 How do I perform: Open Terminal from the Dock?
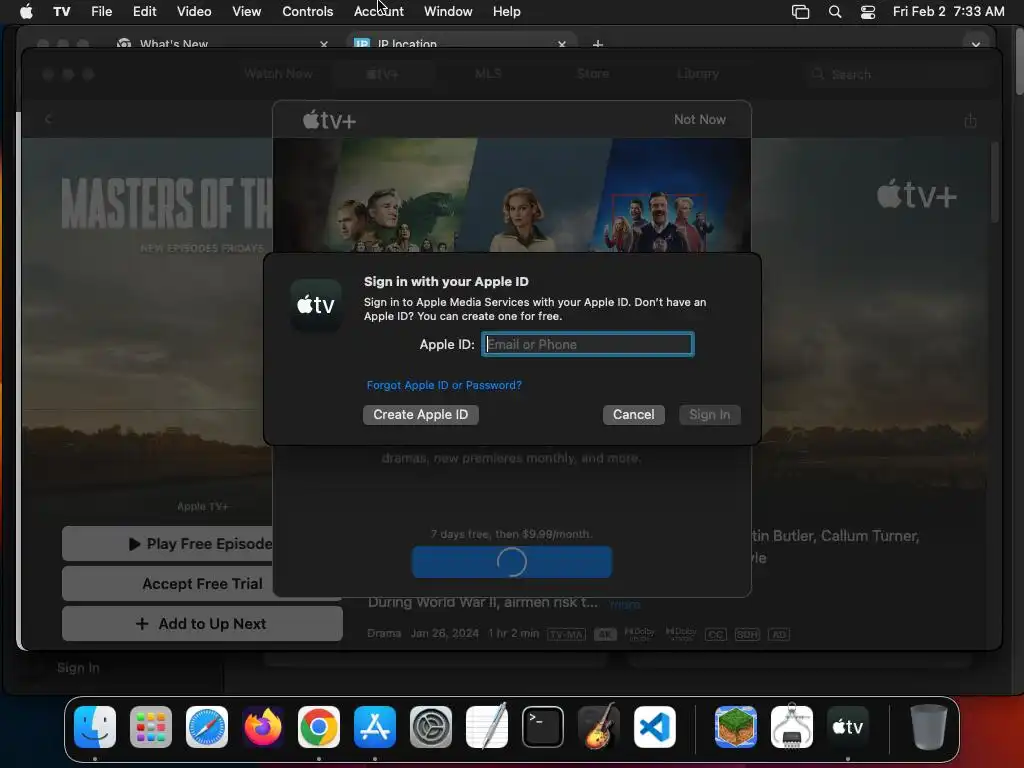click(543, 727)
